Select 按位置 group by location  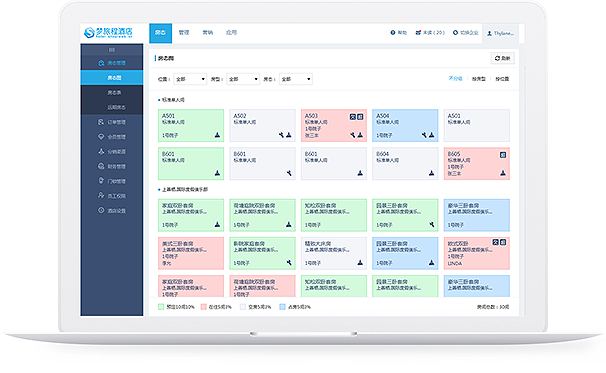(x=502, y=79)
